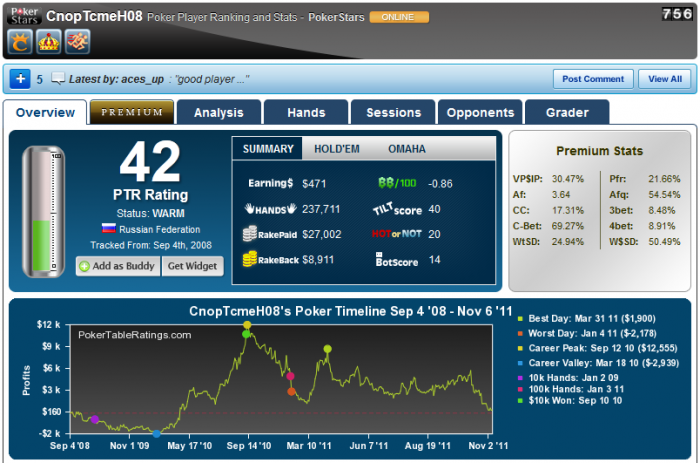Click the $10k Won legend color swatch
The height and width of the screenshot is (463, 700).
click(520, 401)
